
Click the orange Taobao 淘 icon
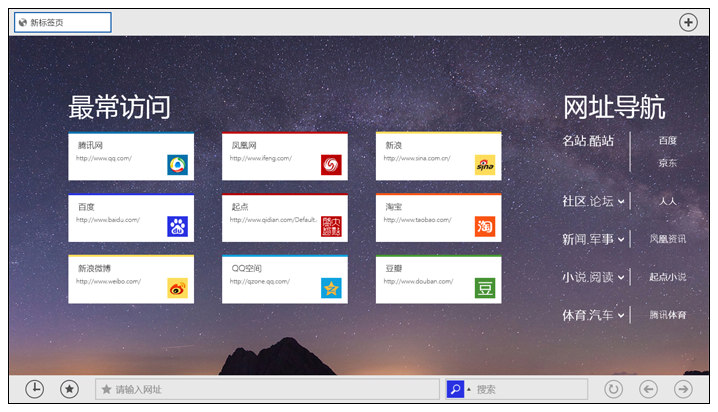coord(485,226)
